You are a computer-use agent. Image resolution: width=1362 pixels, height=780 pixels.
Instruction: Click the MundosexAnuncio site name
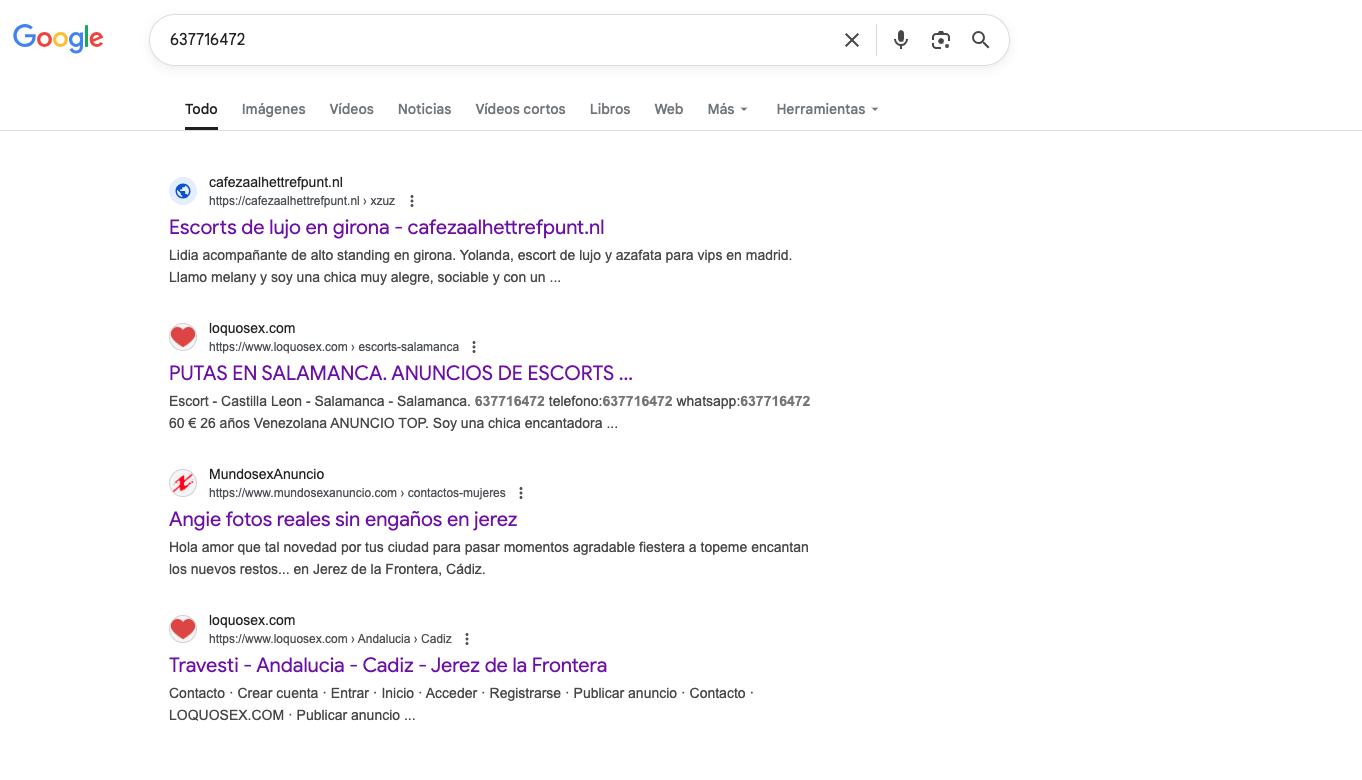click(x=267, y=474)
